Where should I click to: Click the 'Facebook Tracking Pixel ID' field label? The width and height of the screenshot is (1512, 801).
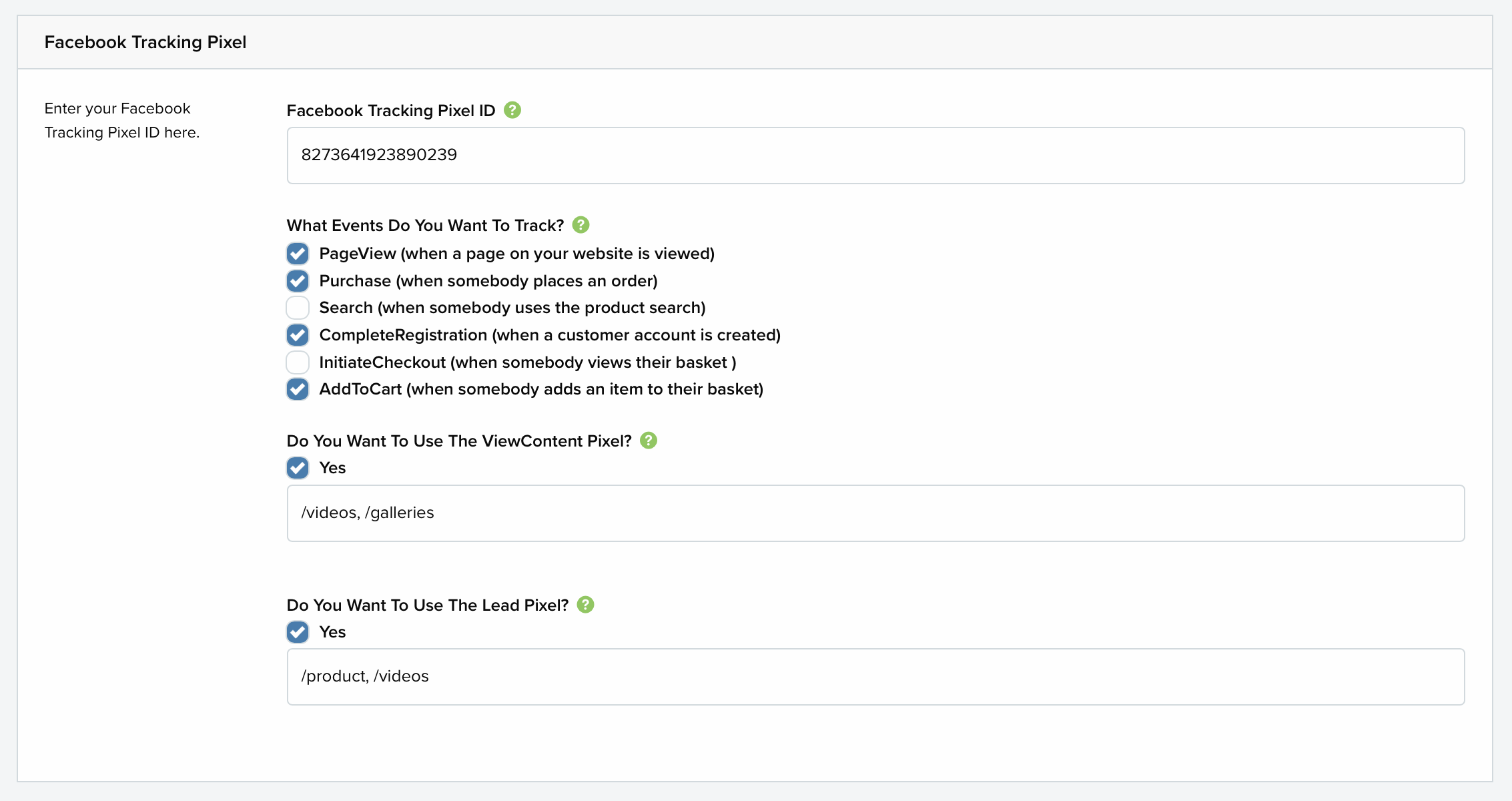tap(391, 111)
